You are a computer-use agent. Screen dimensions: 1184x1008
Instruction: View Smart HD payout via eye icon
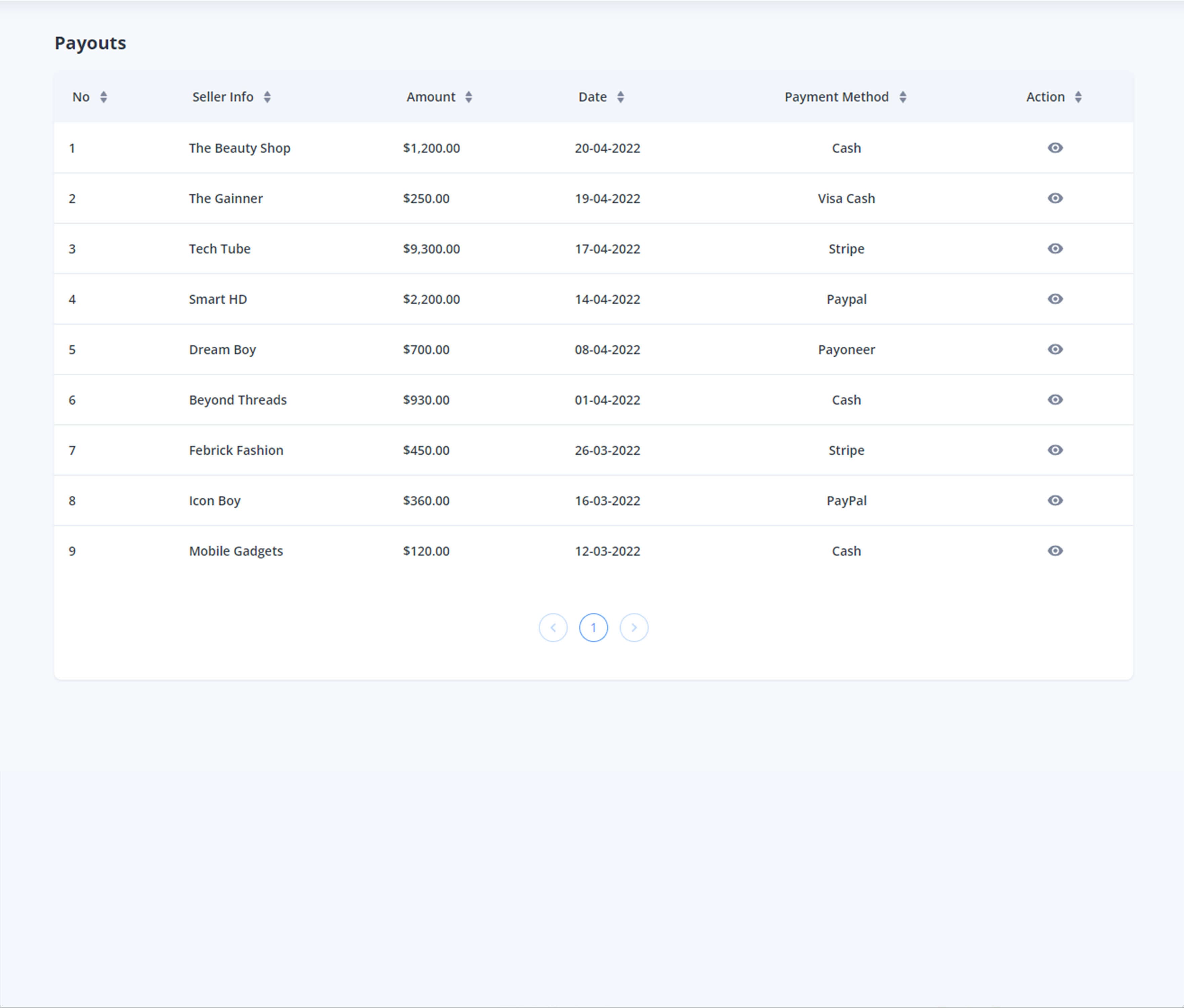coord(1055,299)
